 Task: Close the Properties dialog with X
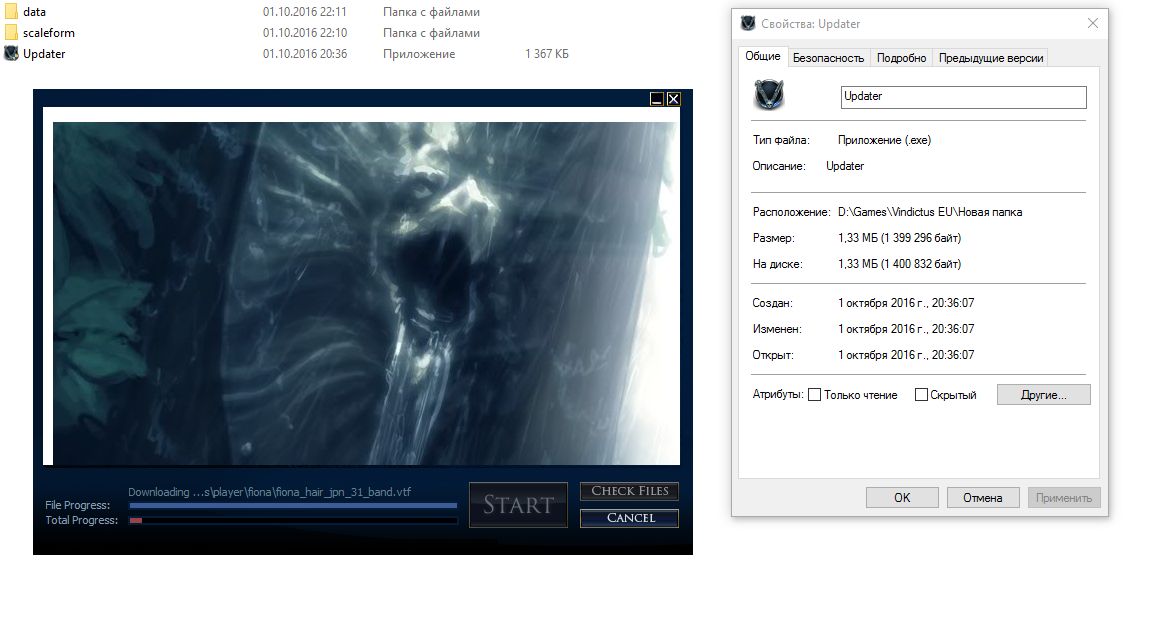(x=1093, y=23)
